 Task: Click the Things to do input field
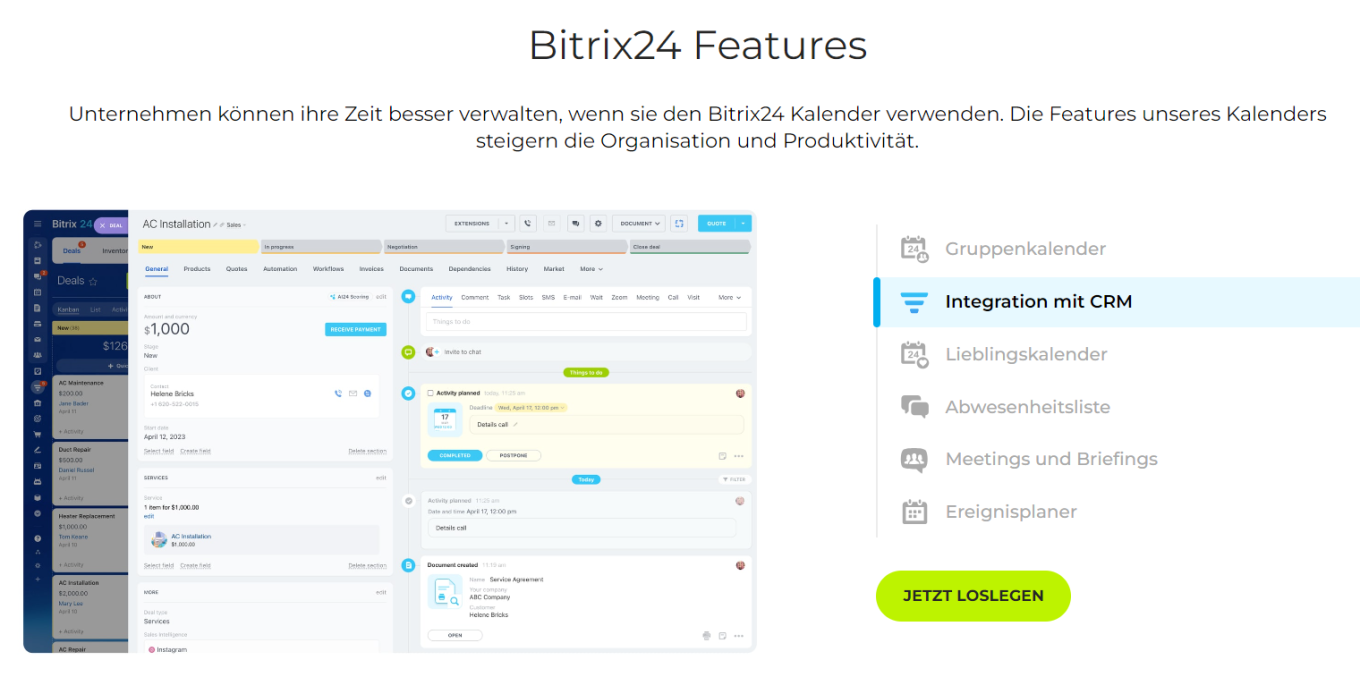(x=587, y=322)
